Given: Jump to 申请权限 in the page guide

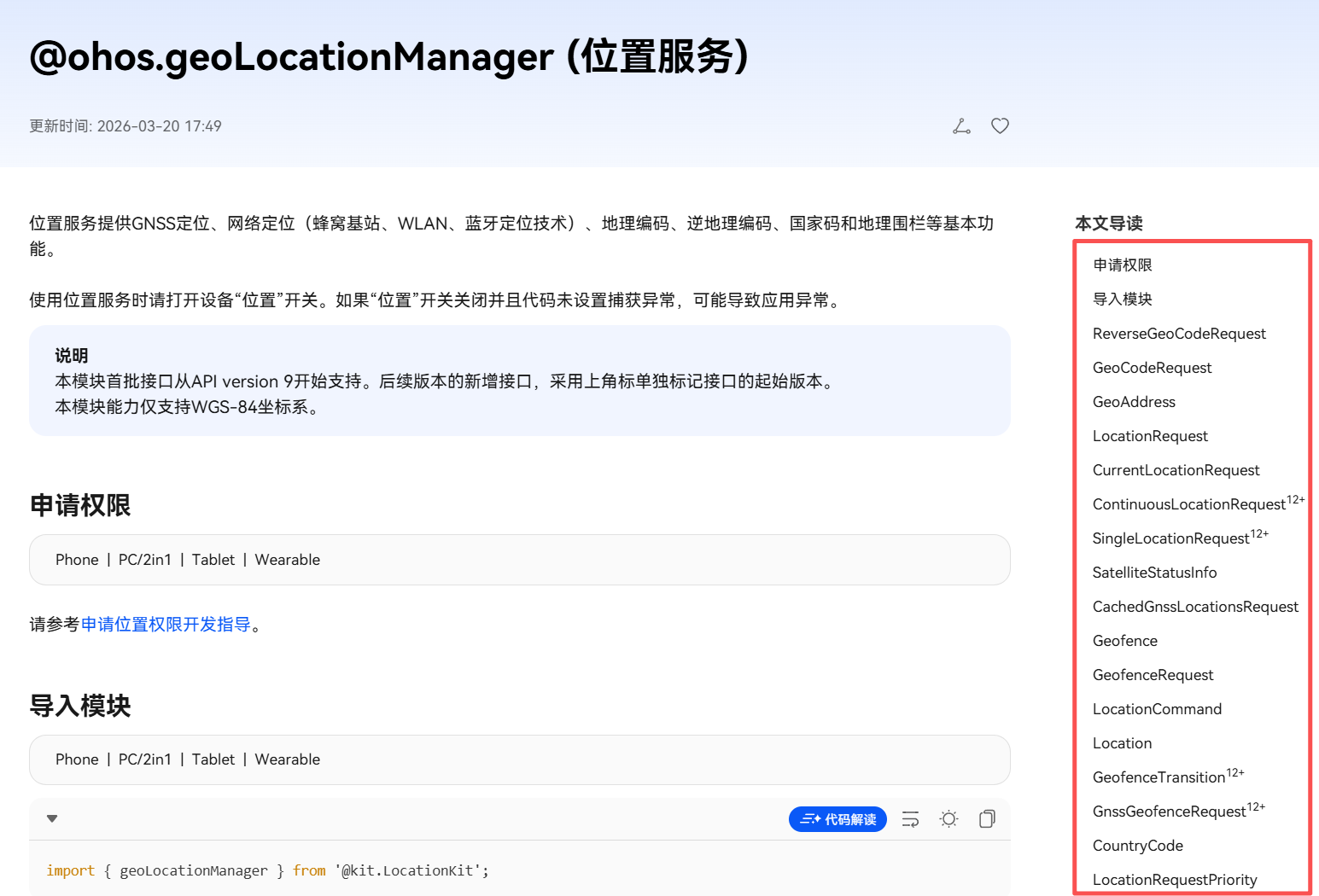Looking at the screenshot, I should 1122,265.
